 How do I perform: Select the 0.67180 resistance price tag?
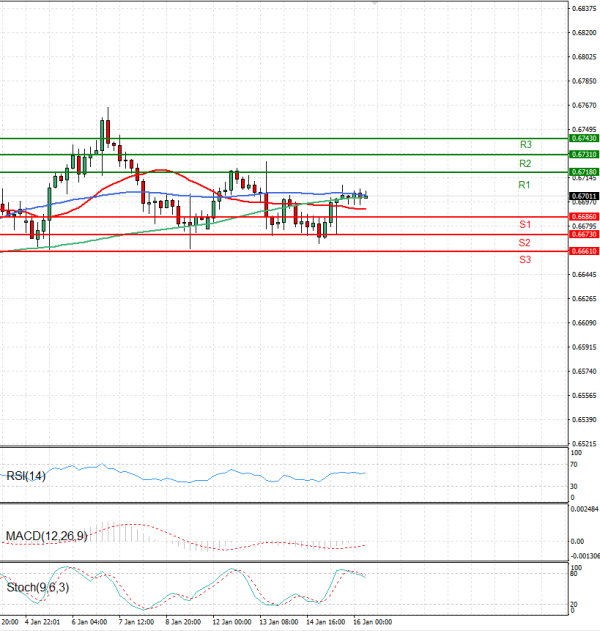584,173
